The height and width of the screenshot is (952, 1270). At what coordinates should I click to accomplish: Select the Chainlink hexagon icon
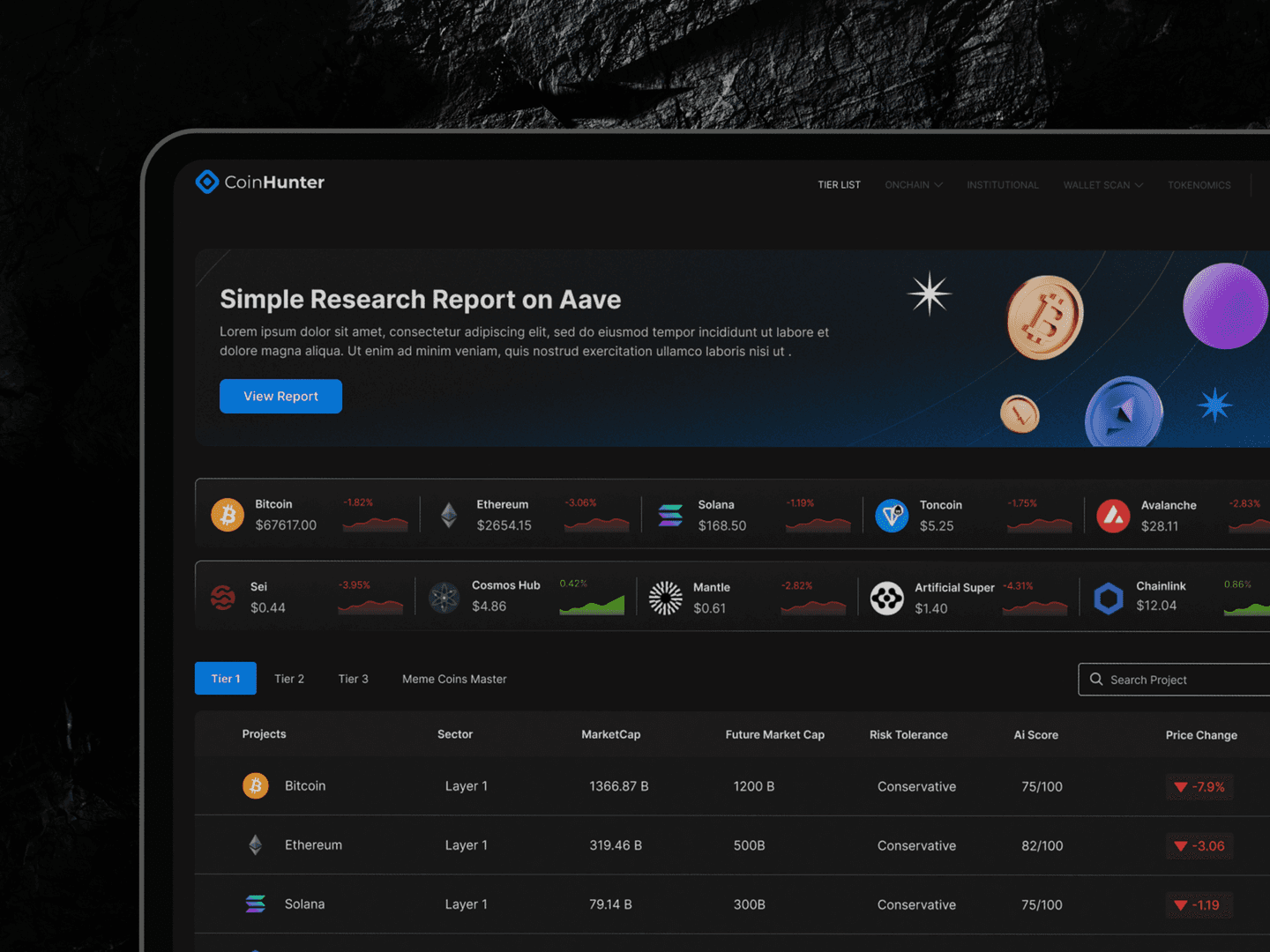[1109, 597]
